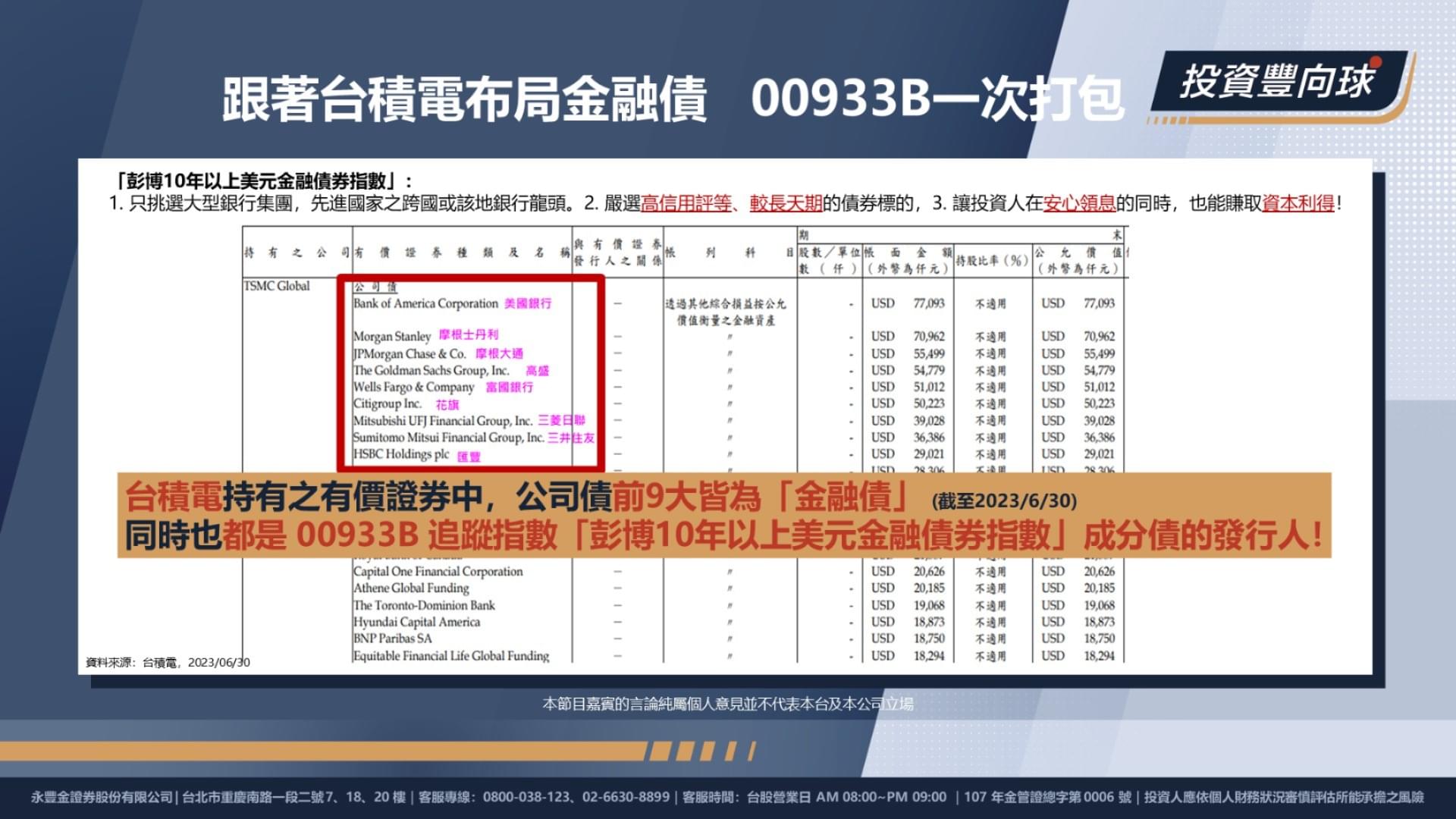This screenshot has height=819, width=1456.
Task: Click the table header 公允價值
Action: point(1078,253)
